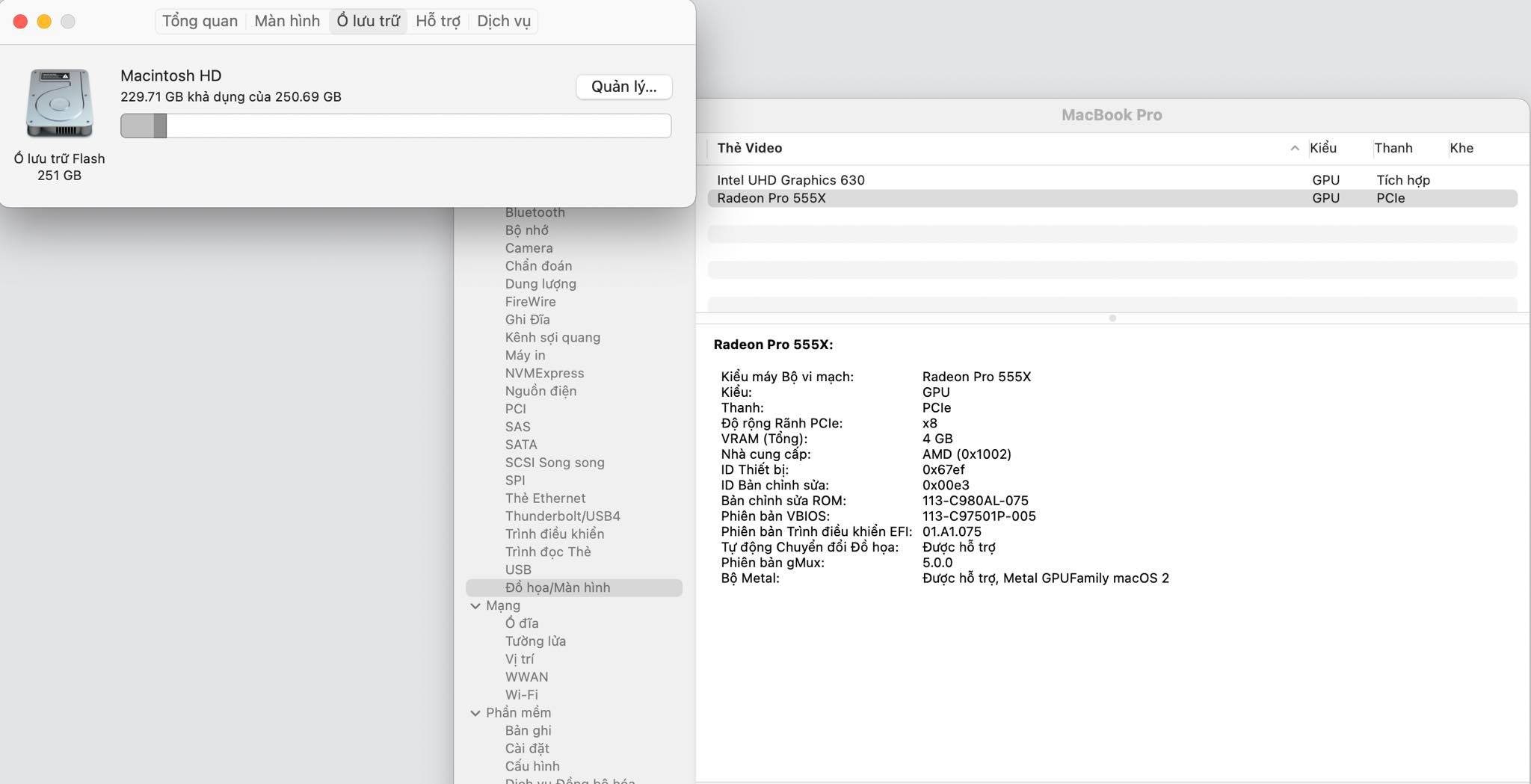Choose Wi-Fi under Mạng
The width and height of the screenshot is (1531, 784).
(521, 695)
